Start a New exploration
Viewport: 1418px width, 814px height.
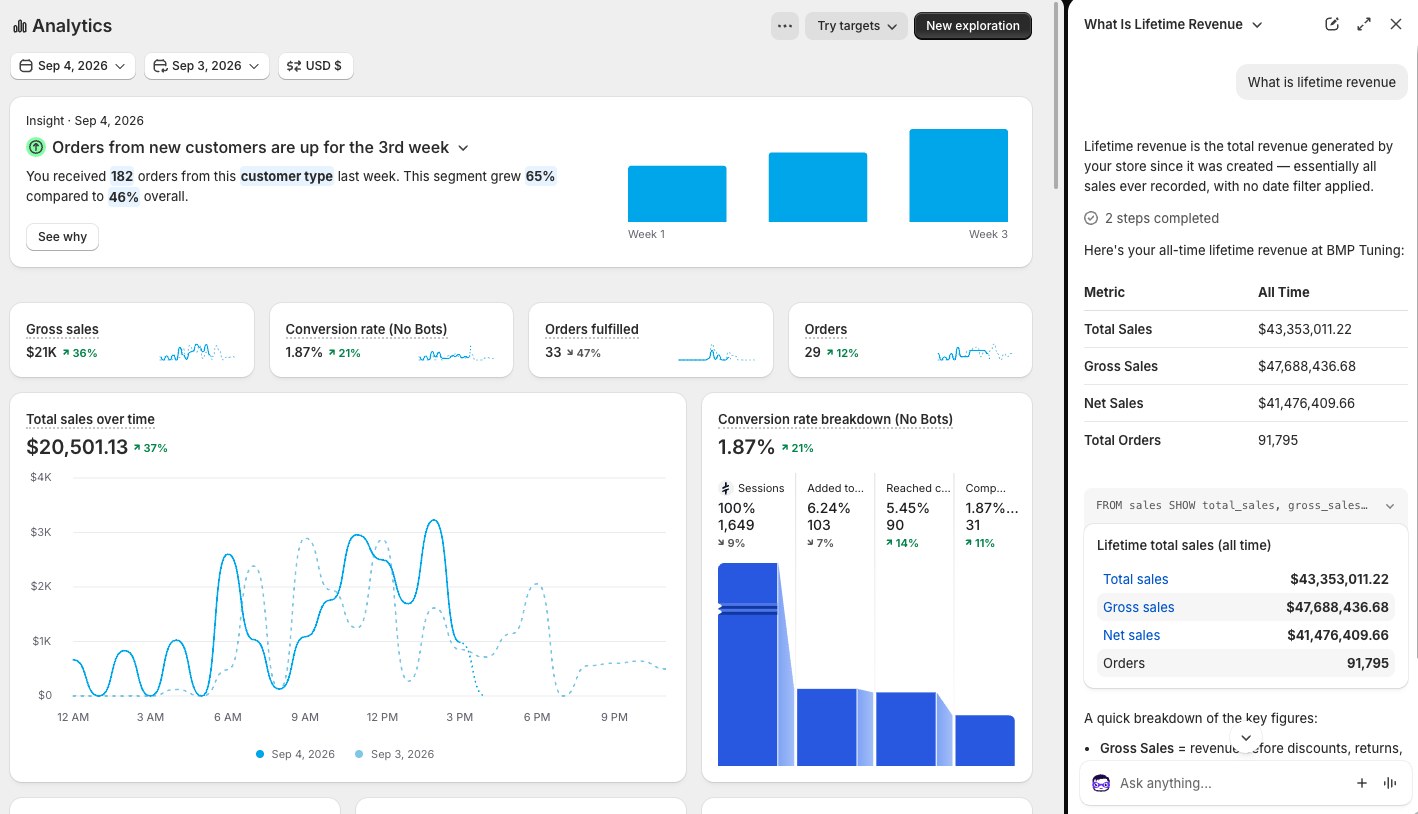tap(972, 26)
